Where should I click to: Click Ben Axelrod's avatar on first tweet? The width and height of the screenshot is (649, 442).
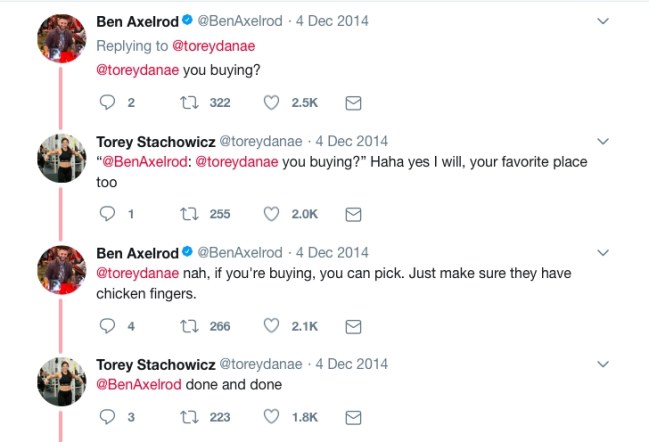coord(60,36)
